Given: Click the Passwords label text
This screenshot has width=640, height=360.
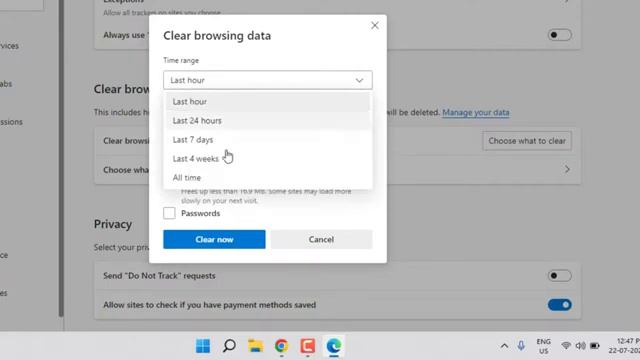Looking at the screenshot, I should pyautogui.click(x=200, y=213).
